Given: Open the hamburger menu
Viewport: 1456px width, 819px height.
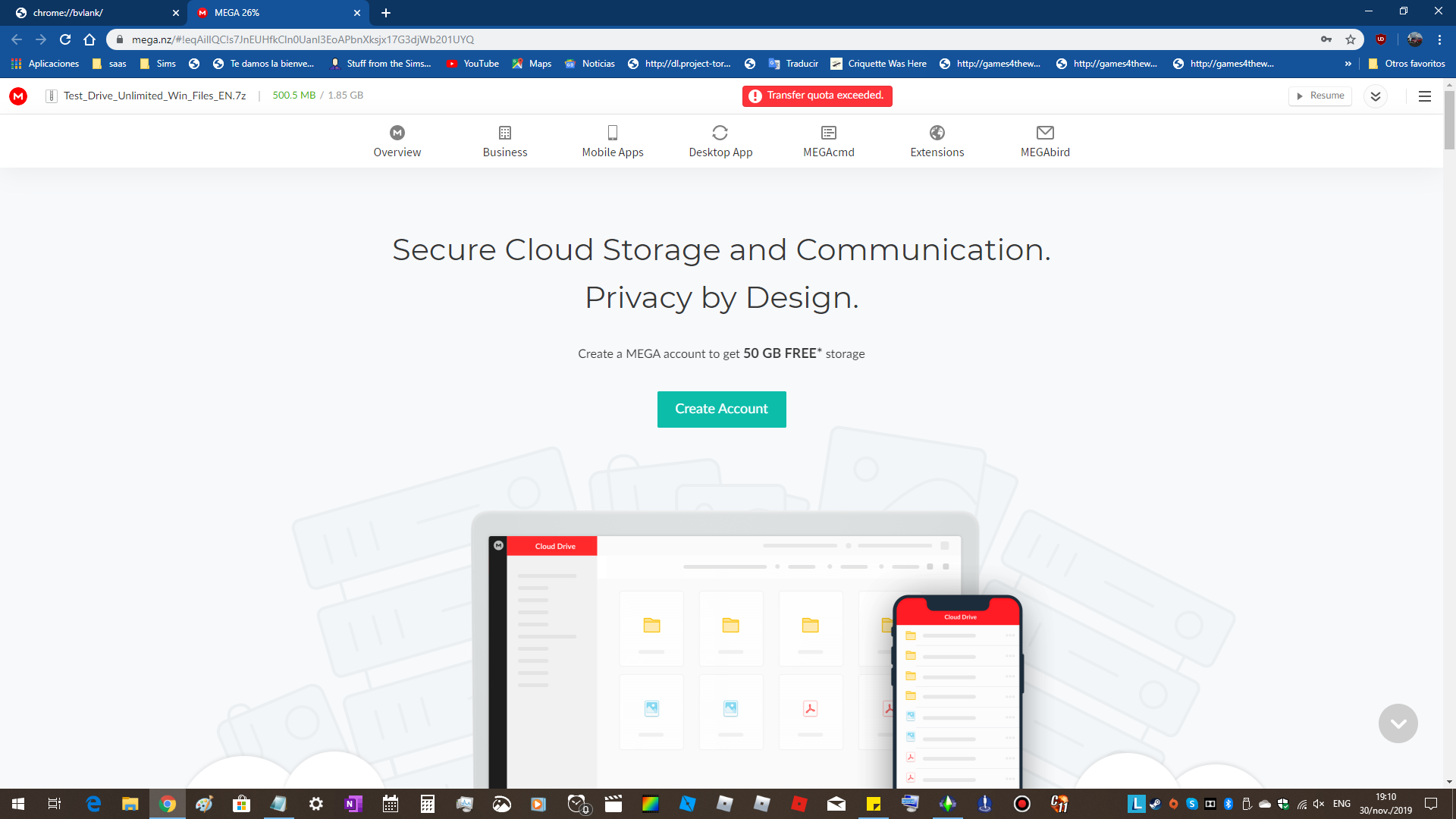Looking at the screenshot, I should (1425, 96).
